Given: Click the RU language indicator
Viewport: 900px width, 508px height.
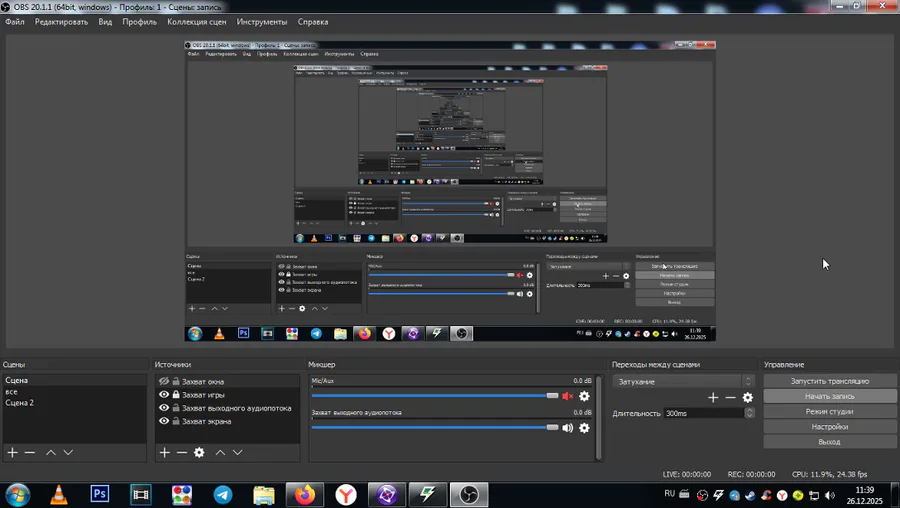Looking at the screenshot, I should pyautogui.click(x=669, y=494).
